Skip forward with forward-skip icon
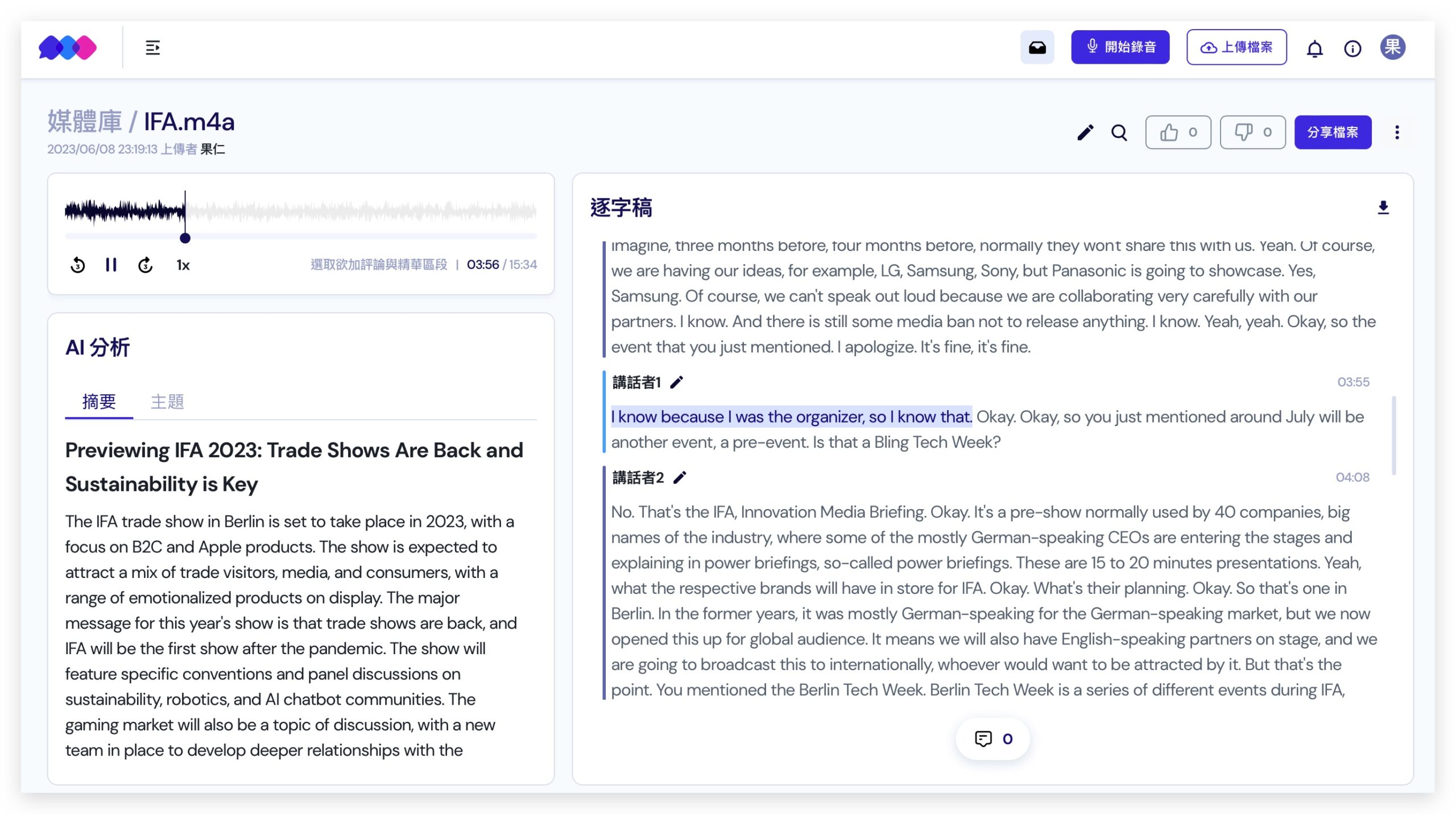Screen dimensions: 1456x814 point(145,265)
